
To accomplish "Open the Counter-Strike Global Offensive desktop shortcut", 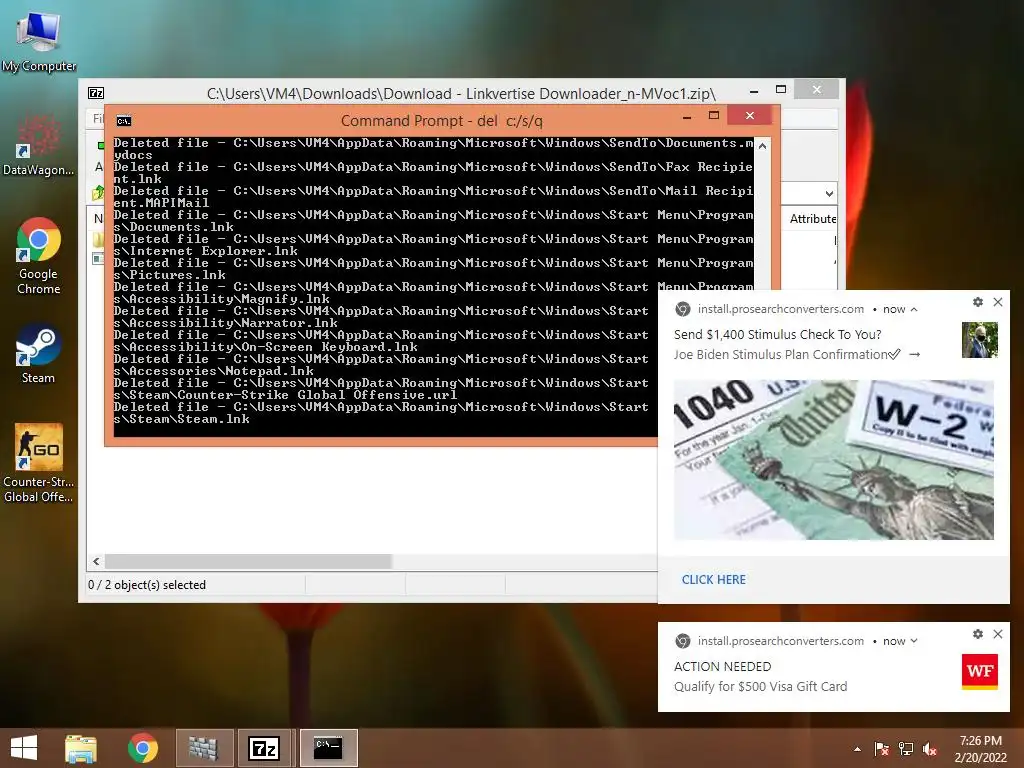I will (39, 462).
